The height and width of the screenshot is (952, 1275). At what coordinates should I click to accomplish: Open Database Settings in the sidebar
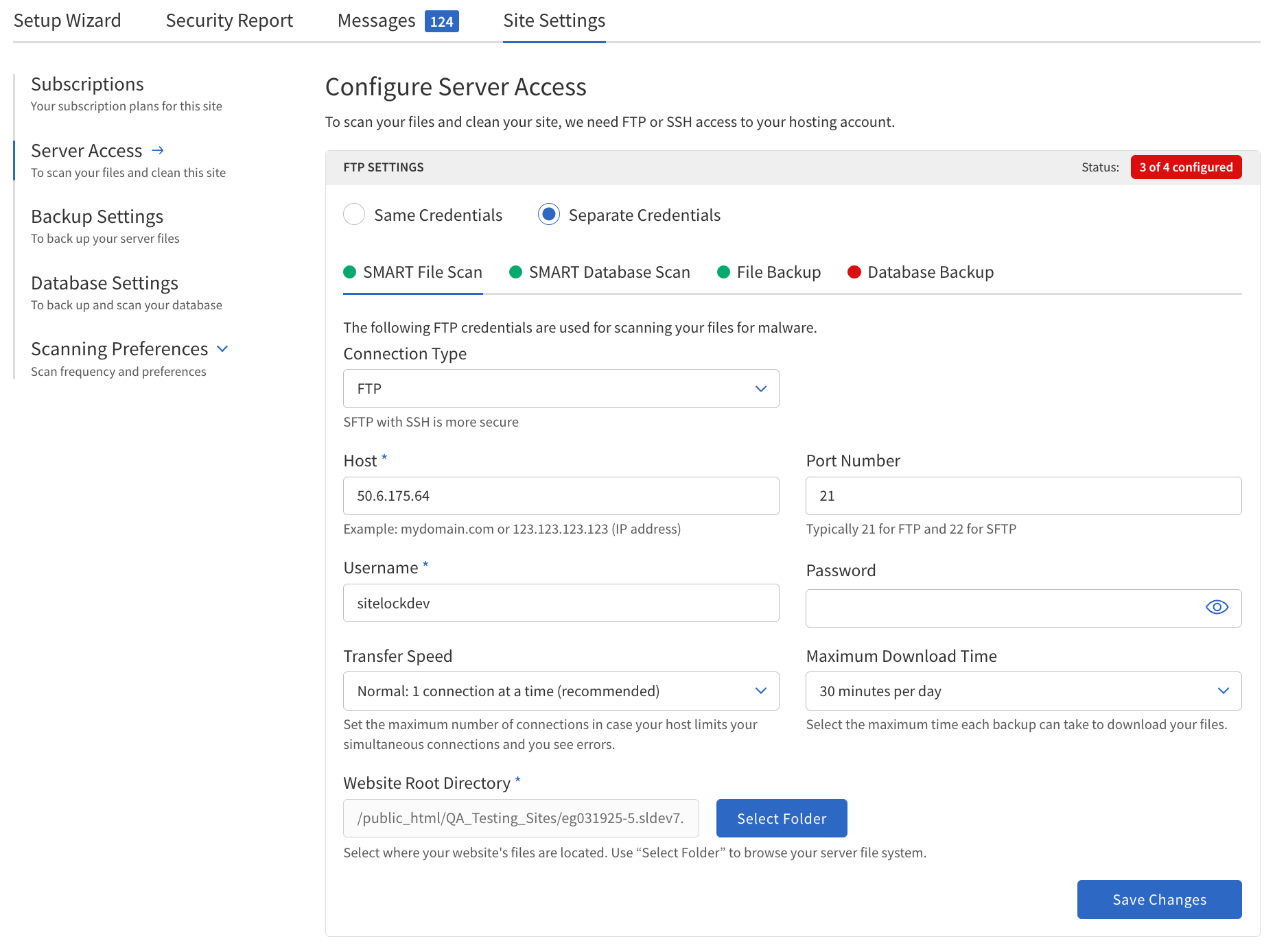tap(104, 283)
